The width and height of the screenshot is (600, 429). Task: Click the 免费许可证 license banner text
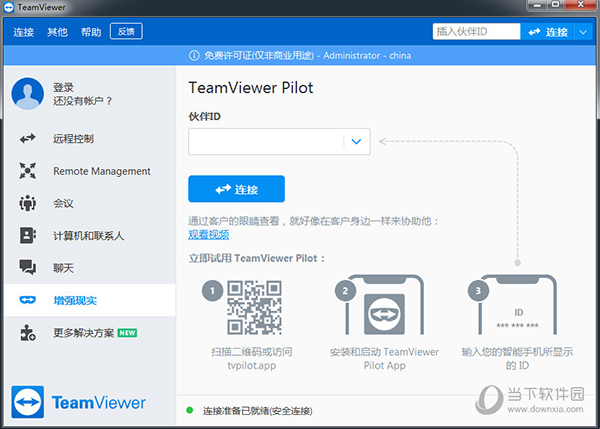pos(307,55)
